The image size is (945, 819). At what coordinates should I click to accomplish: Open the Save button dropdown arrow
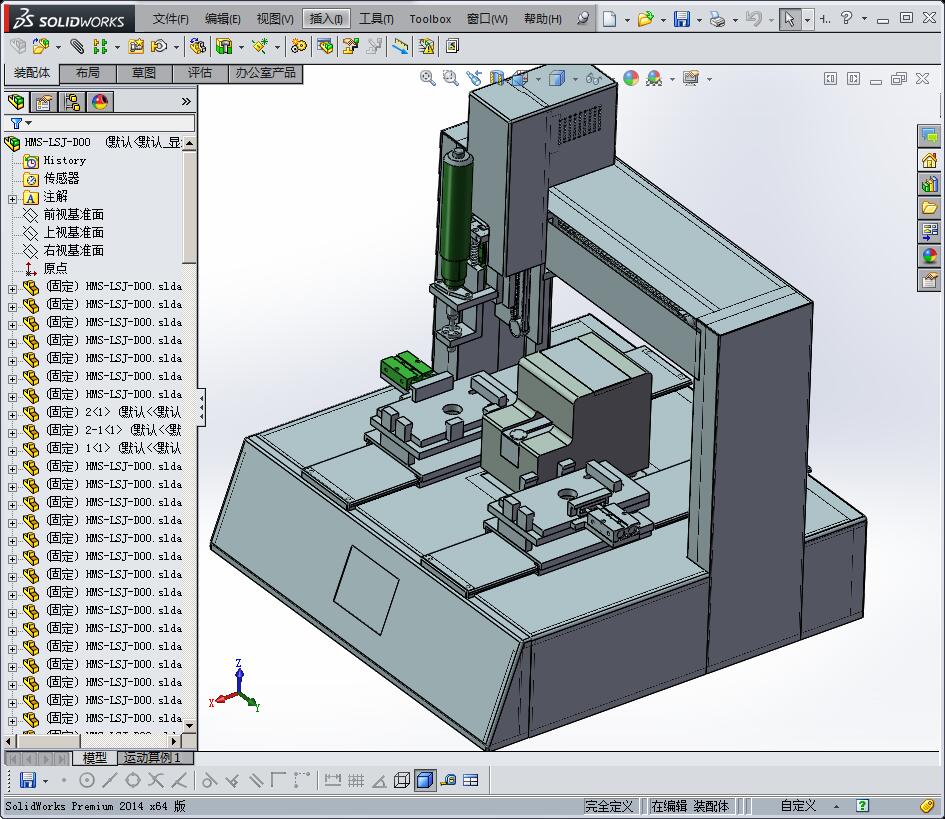click(x=697, y=19)
